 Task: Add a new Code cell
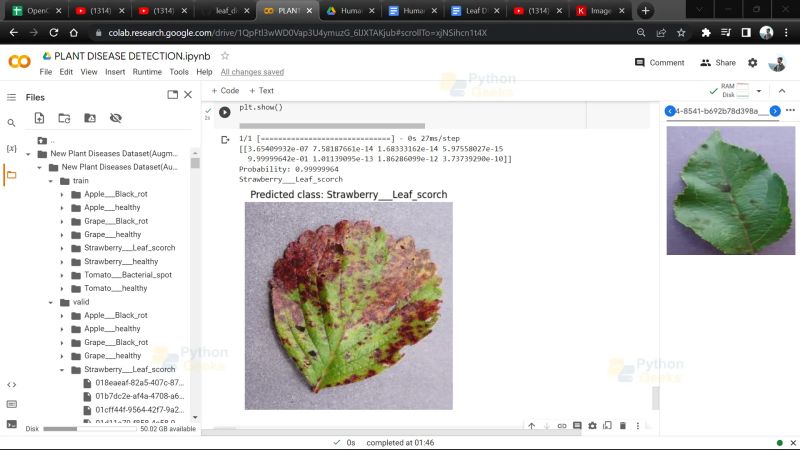click(225, 90)
